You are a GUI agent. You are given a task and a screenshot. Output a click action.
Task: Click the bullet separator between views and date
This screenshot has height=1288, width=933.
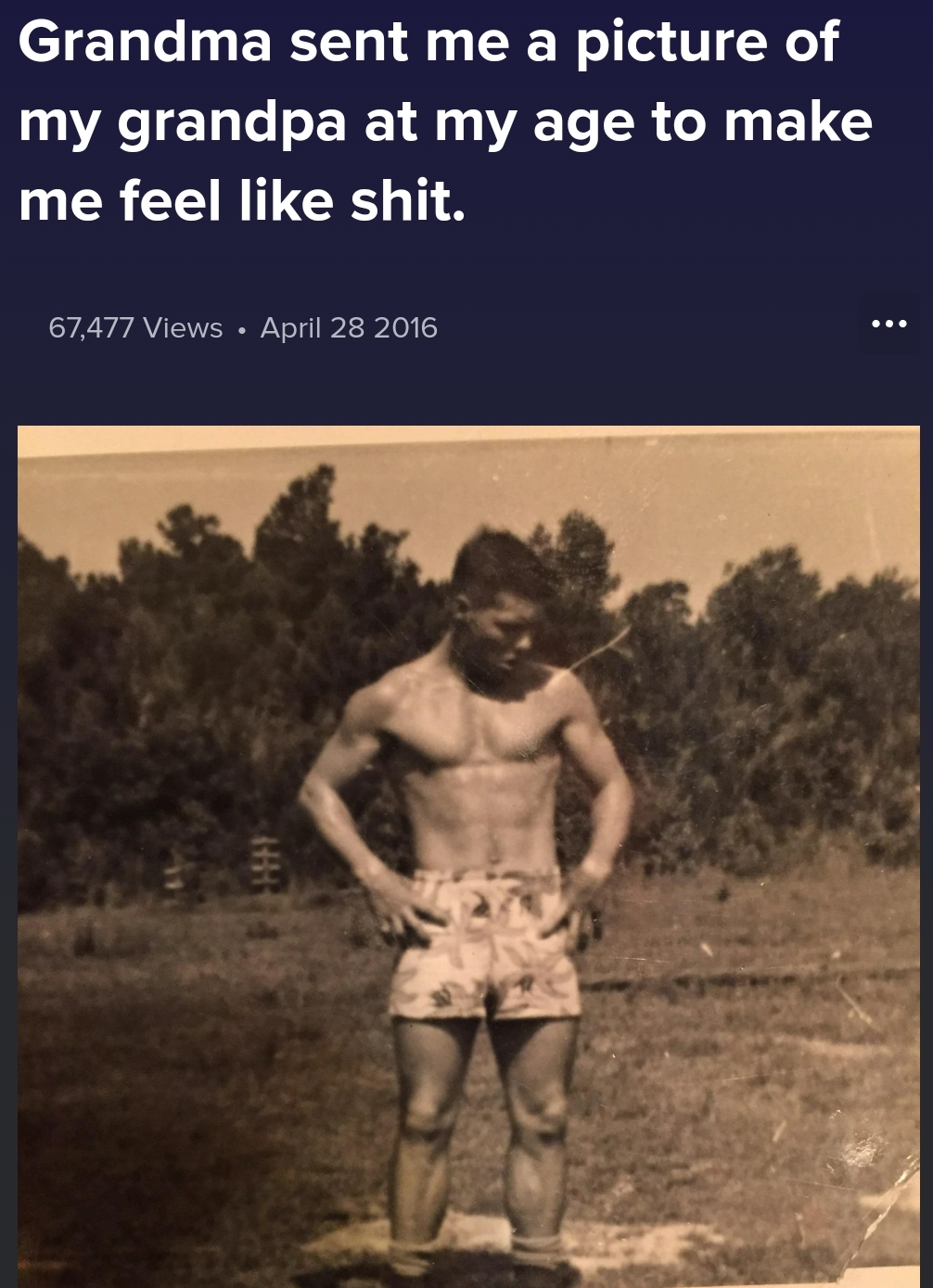tap(241, 329)
